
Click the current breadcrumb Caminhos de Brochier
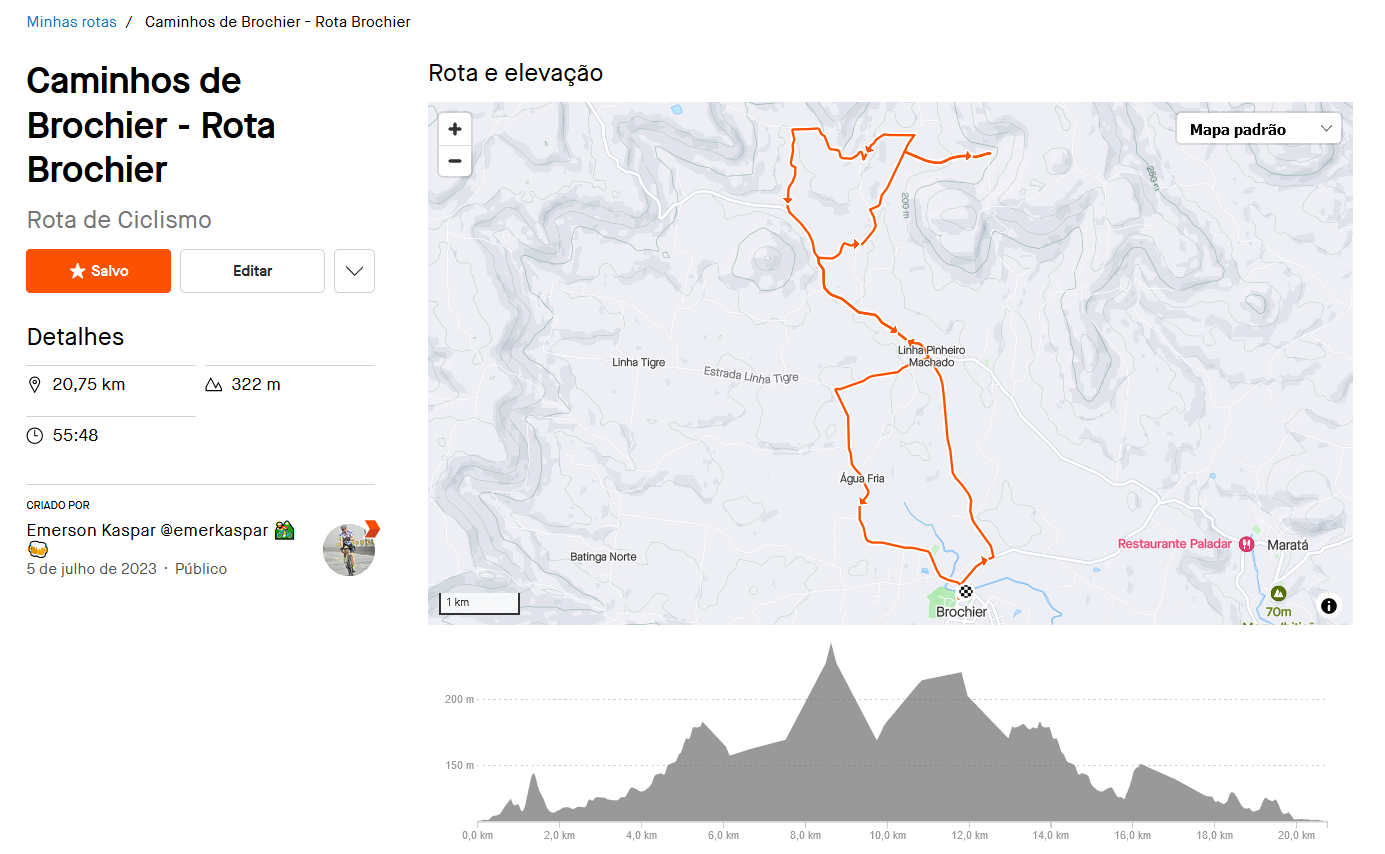pos(277,22)
